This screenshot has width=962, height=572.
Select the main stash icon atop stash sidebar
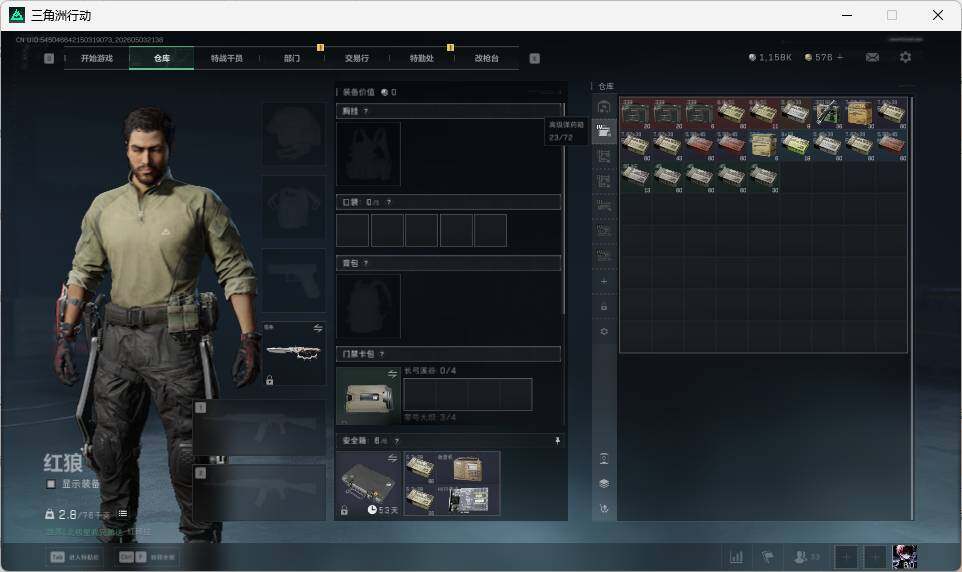(x=604, y=107)
